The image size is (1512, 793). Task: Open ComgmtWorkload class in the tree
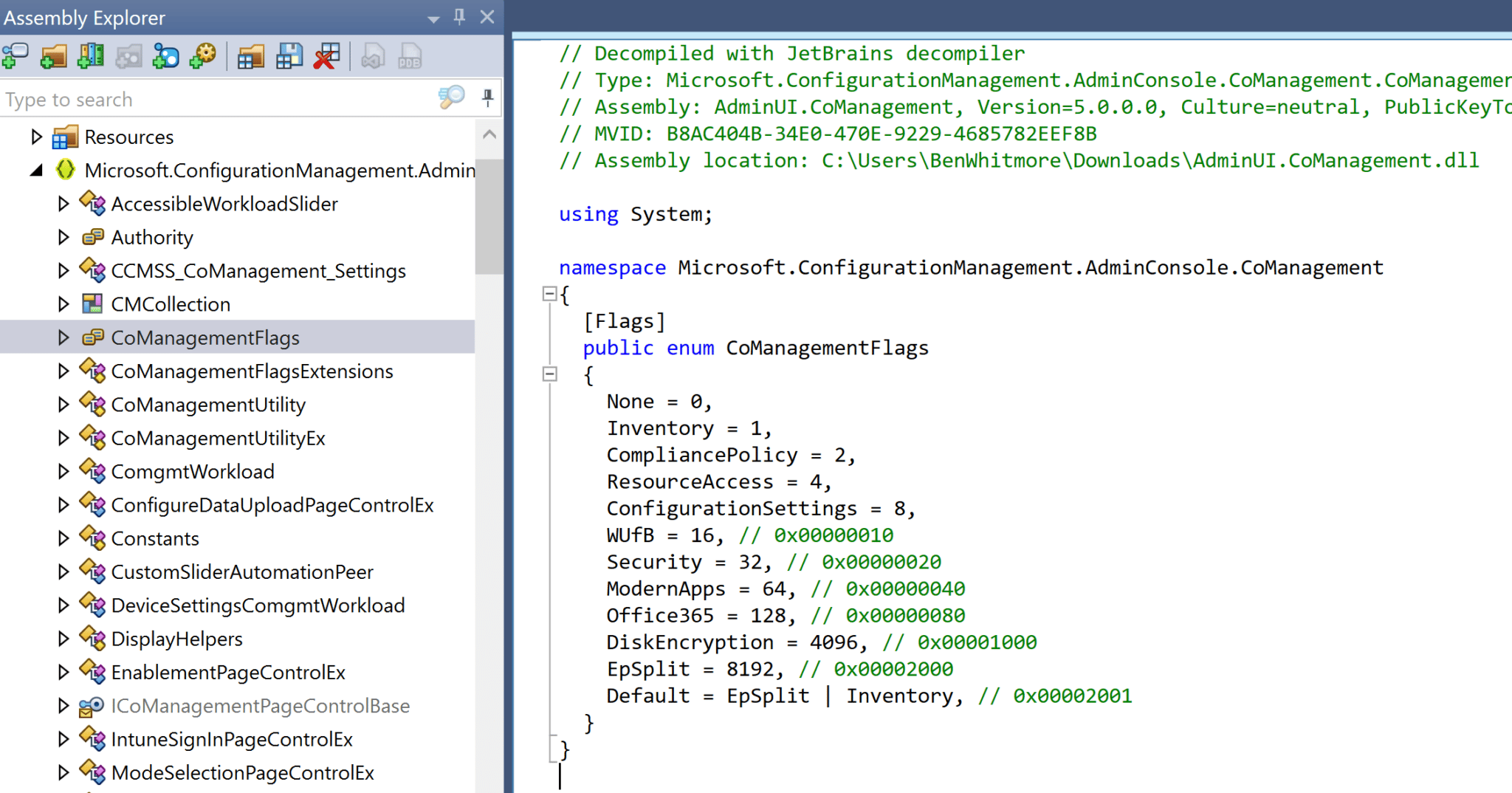[193, 472]
